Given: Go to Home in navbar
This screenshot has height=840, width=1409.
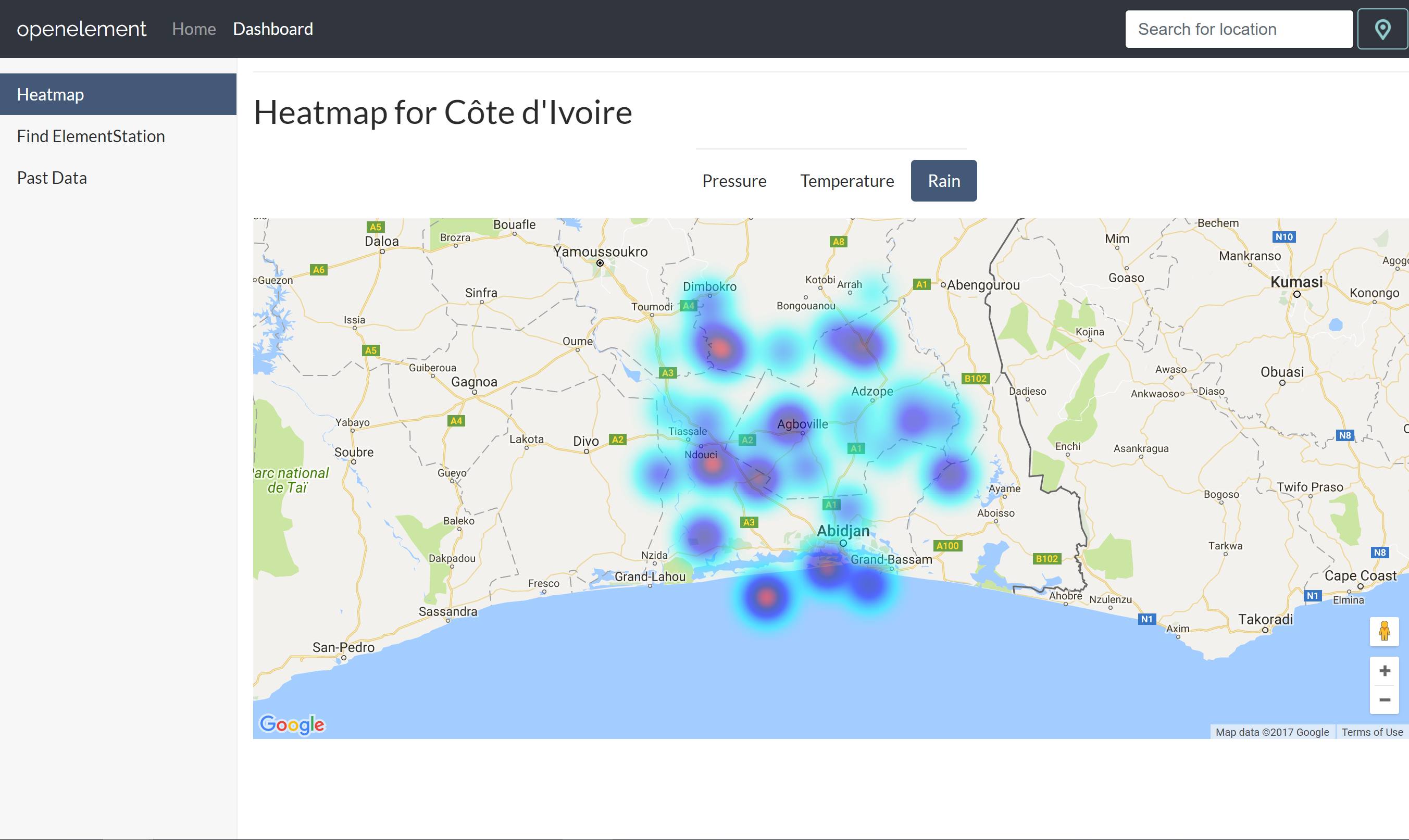Looking at the screenshot, I should click(x=194, y=30).
